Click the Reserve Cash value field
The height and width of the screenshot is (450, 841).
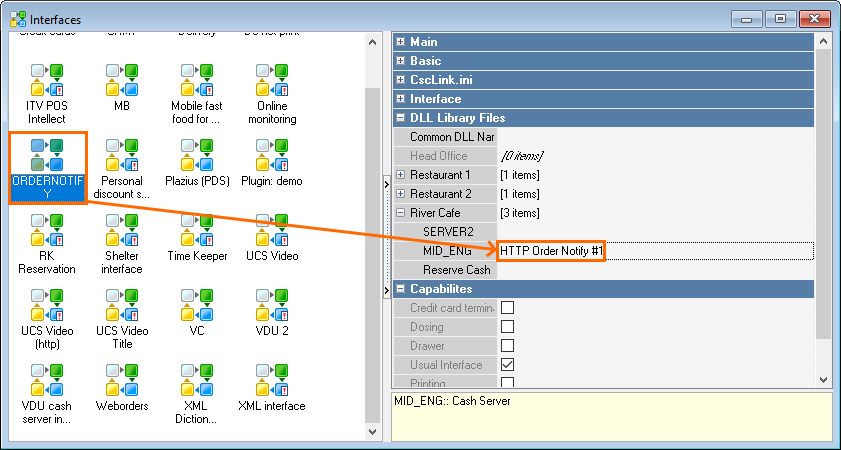(x=655, y=270)
